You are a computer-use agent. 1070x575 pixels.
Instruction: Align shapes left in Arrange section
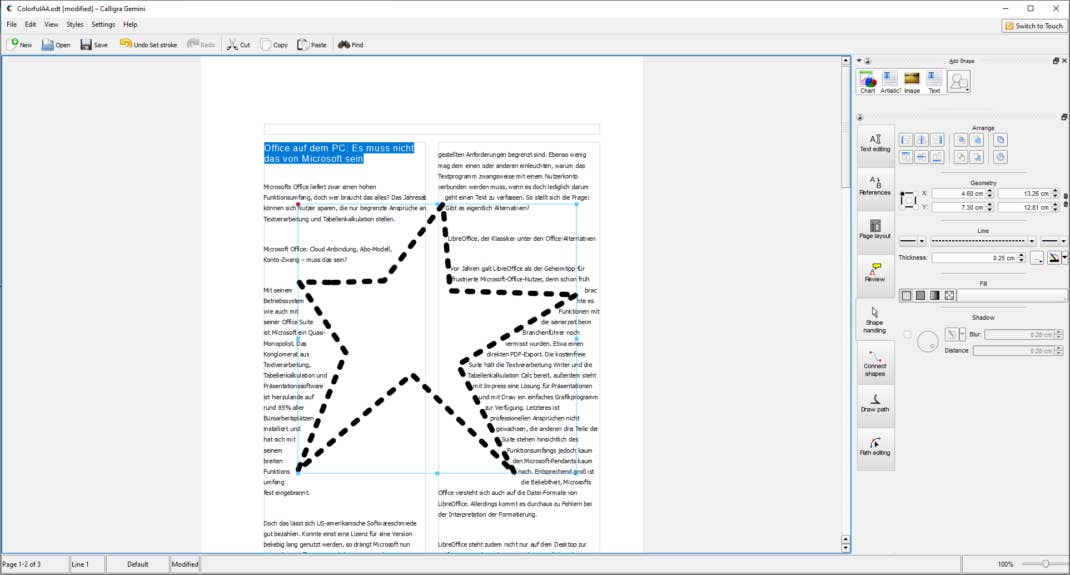click(x=906, y=140)
